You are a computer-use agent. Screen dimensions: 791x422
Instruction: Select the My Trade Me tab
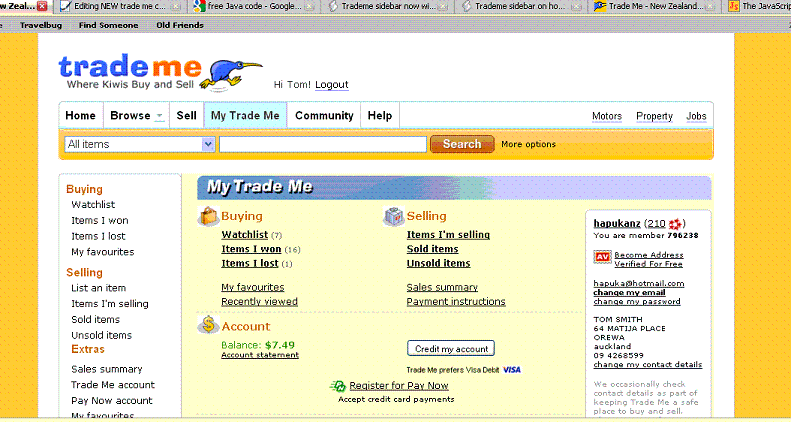coord(245,115)
